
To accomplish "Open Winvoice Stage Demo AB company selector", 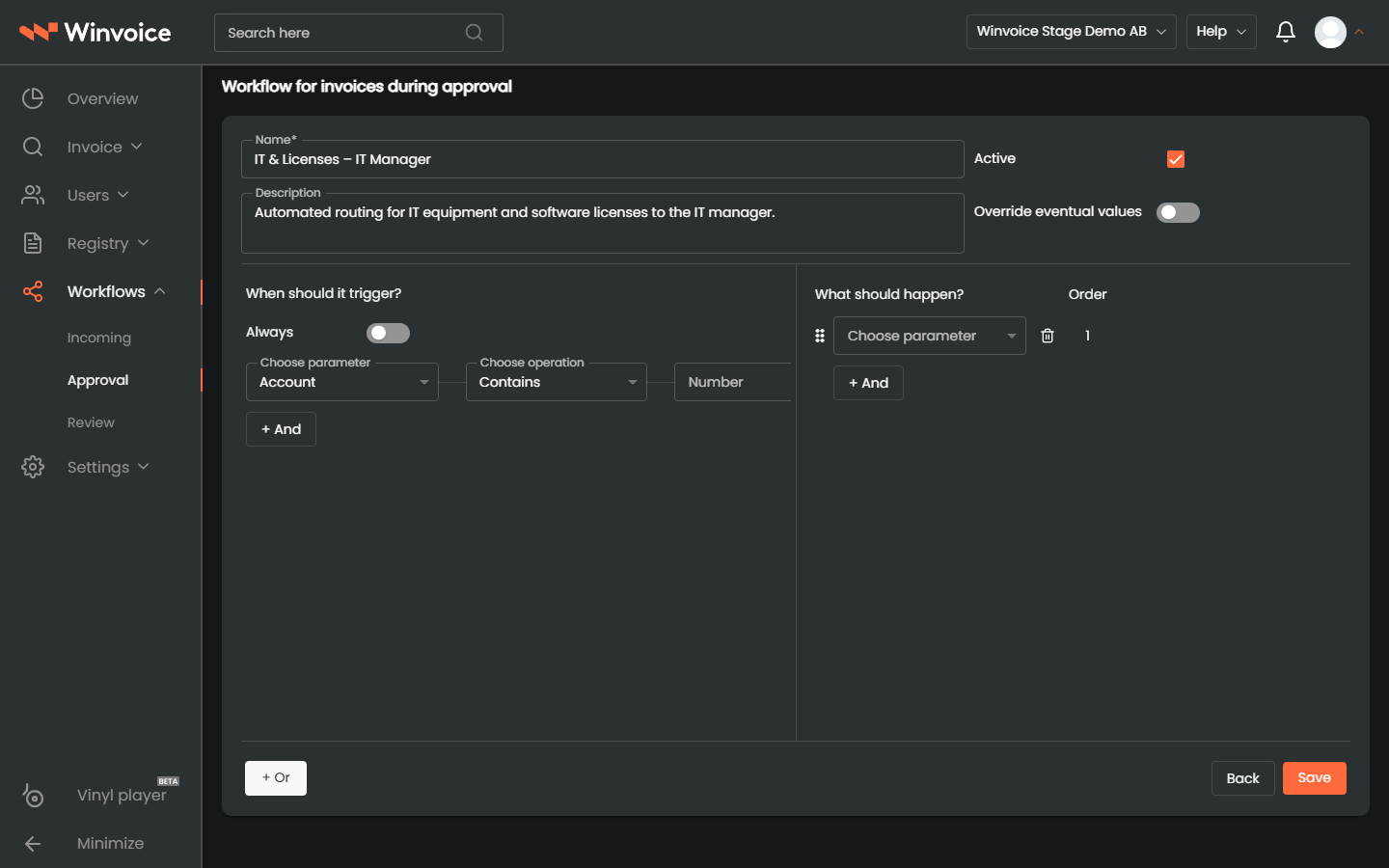I will (x=1072, y=32).
